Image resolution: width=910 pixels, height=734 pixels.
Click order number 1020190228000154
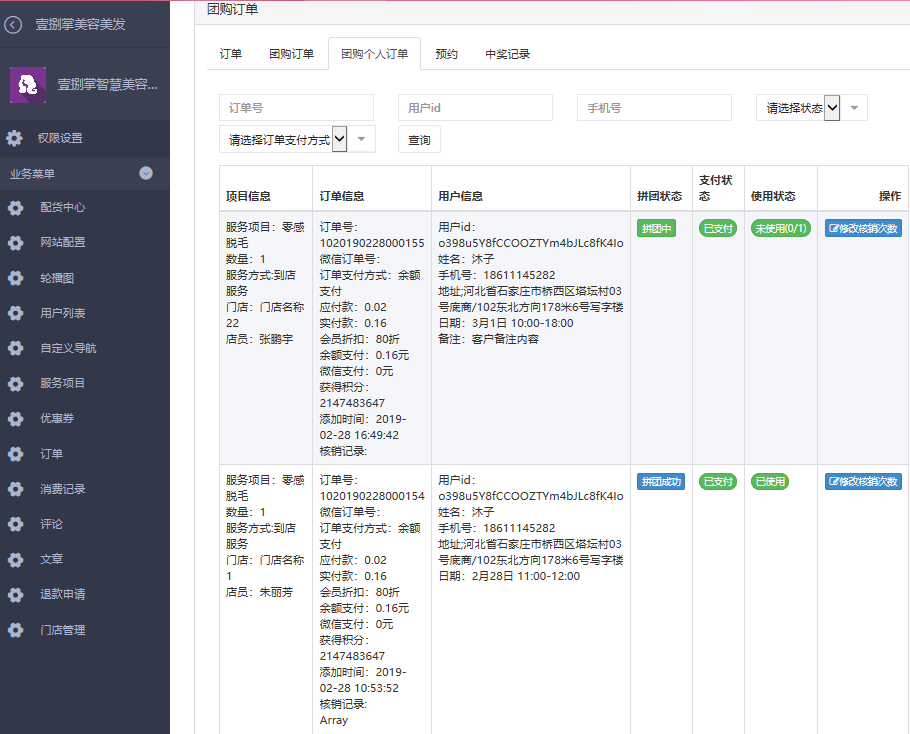372,496
